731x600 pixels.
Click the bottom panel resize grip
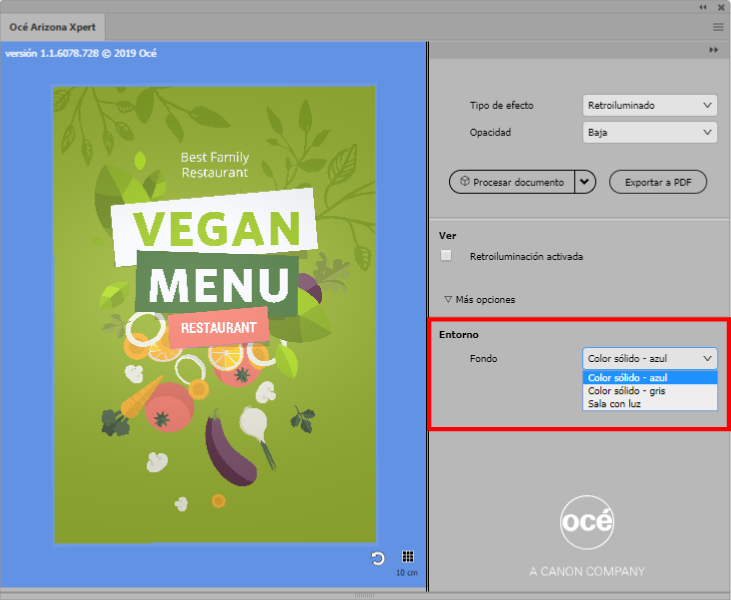[x=364, y=595]
